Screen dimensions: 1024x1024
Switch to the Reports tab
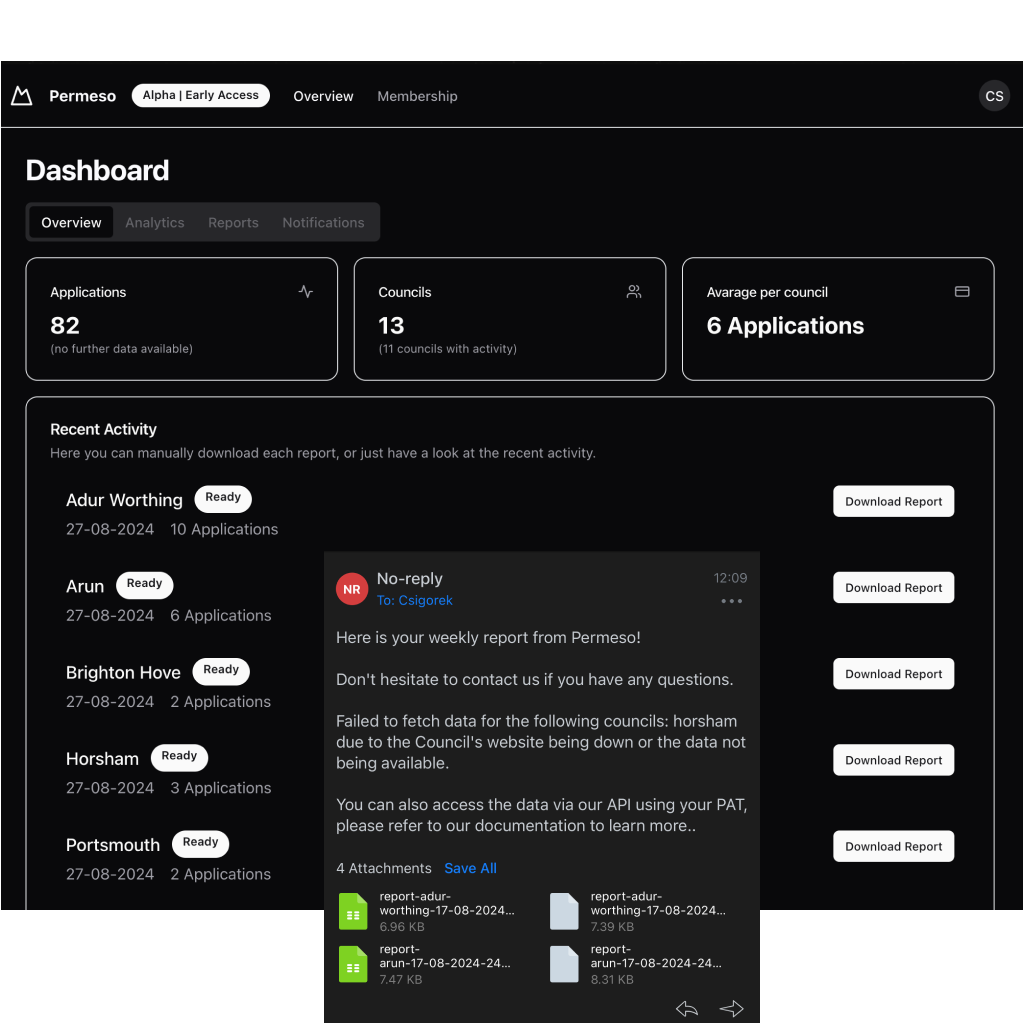(x=233, y=223)
